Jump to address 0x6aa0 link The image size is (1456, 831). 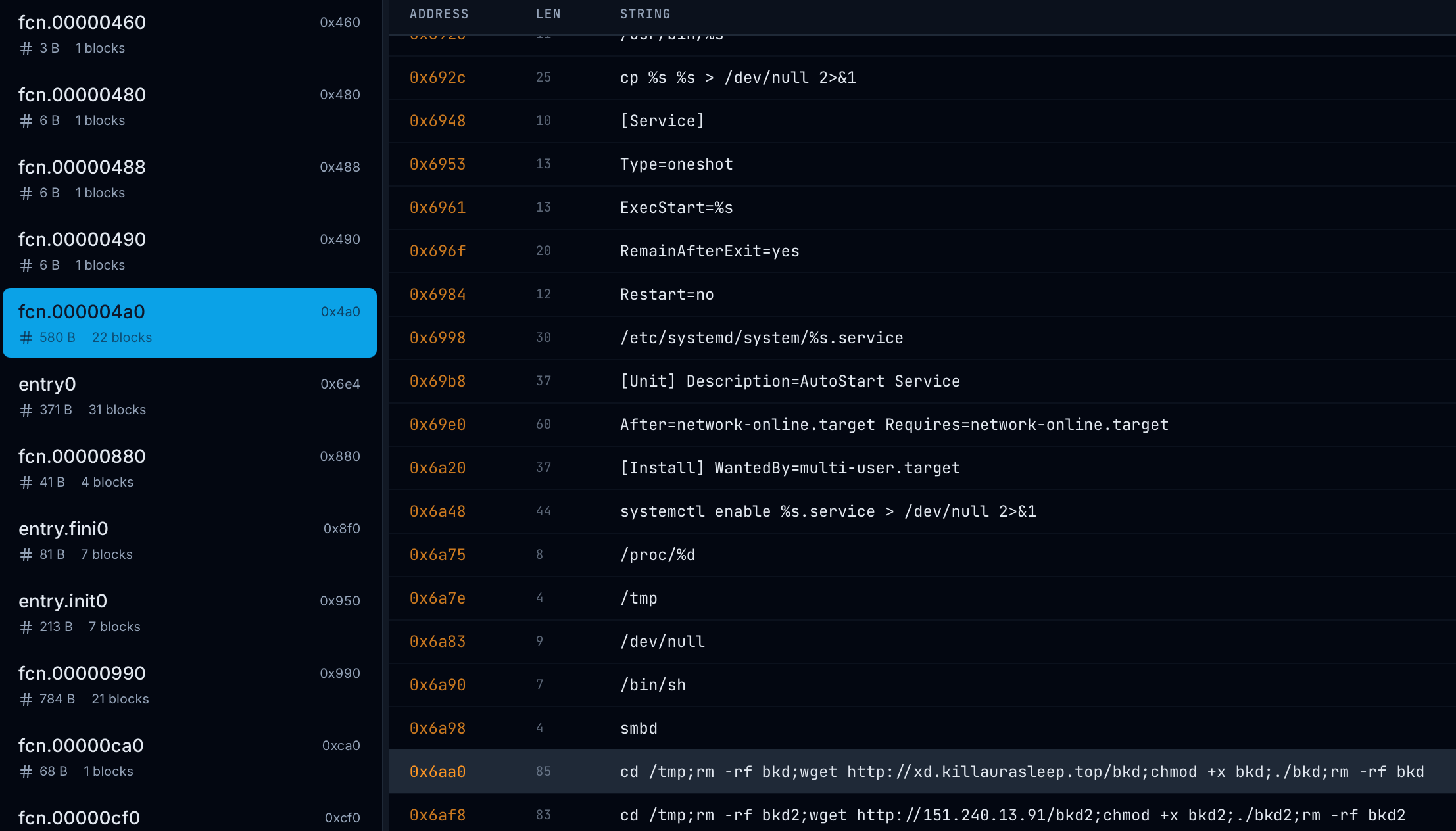tap(437, 771)
